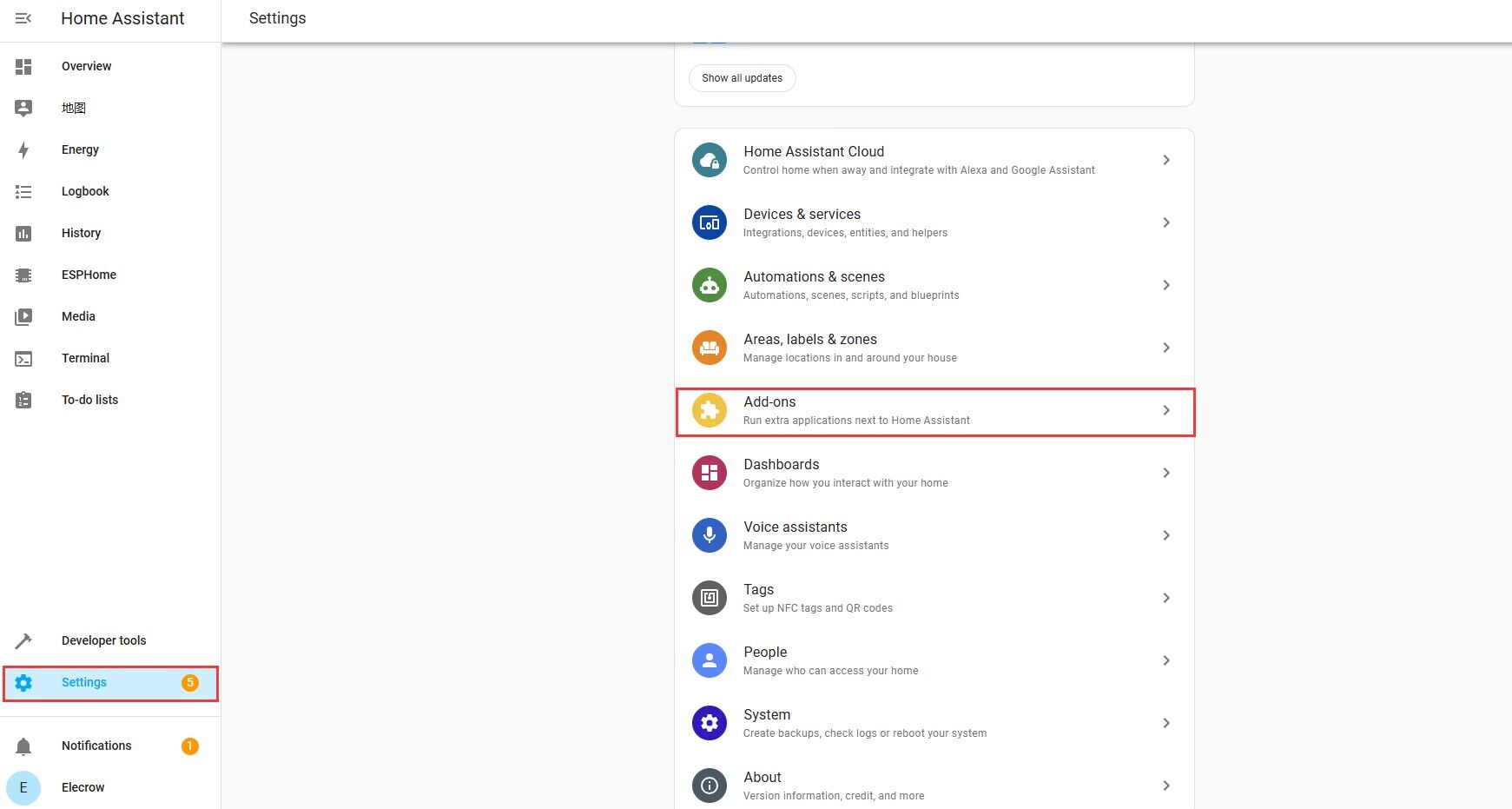Click the ESPHome chip icon
Screen dimensions: 1512x809
pos(23,275)
